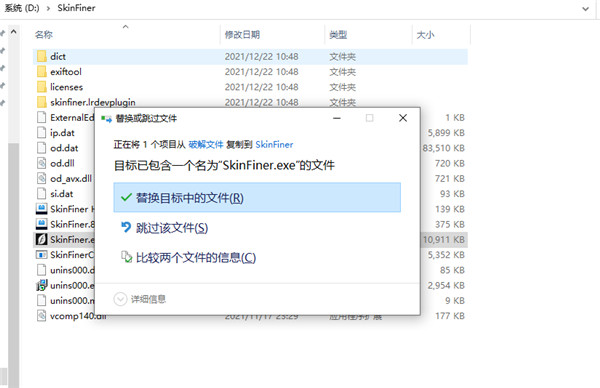Click the si.dat file icon
The image size is (600, 388).
tap(41, 194)
